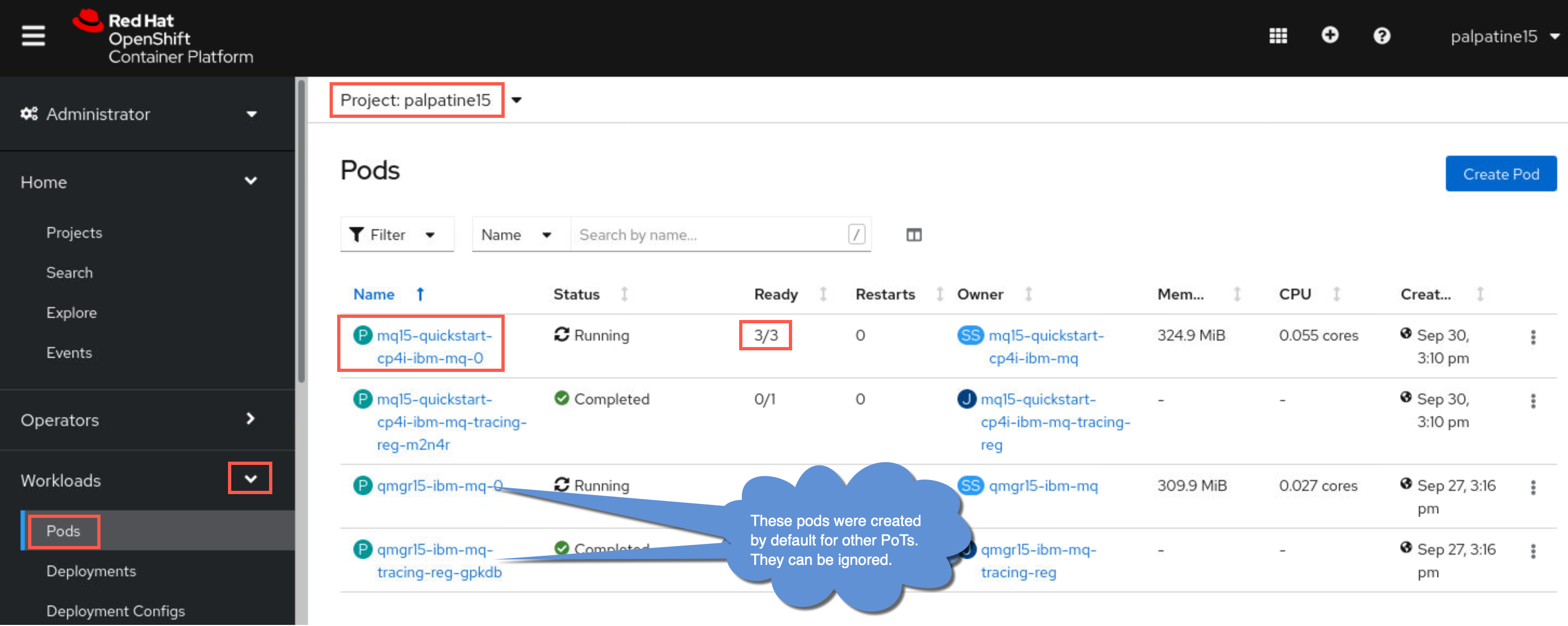This screenshot has width=1568, height=626.
Task: Click the Completed status of tracing-reg-m2n4r
Action: [x=601, y=399]
